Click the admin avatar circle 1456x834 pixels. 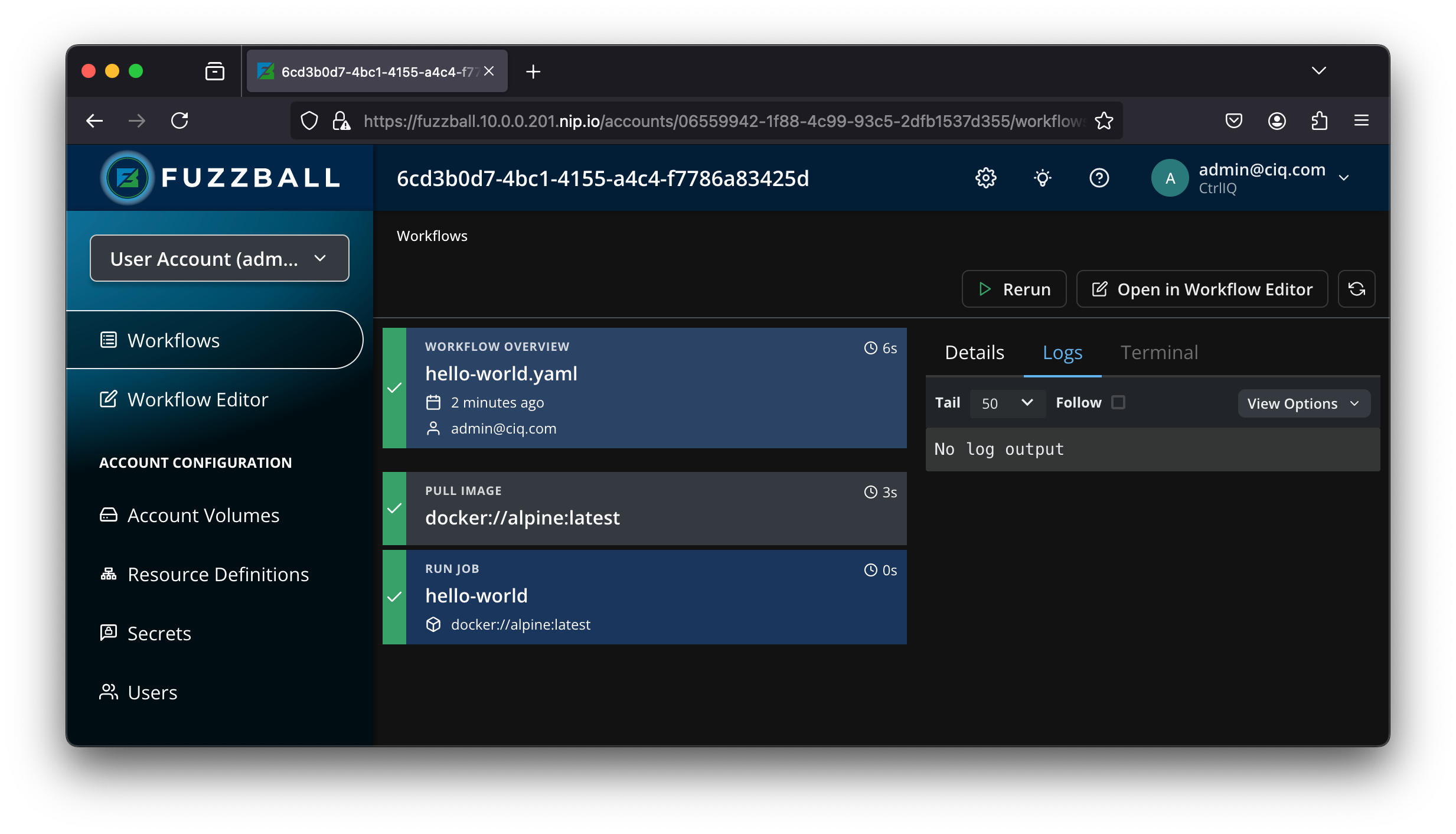pyautogui.click(x=1170, y=178)
